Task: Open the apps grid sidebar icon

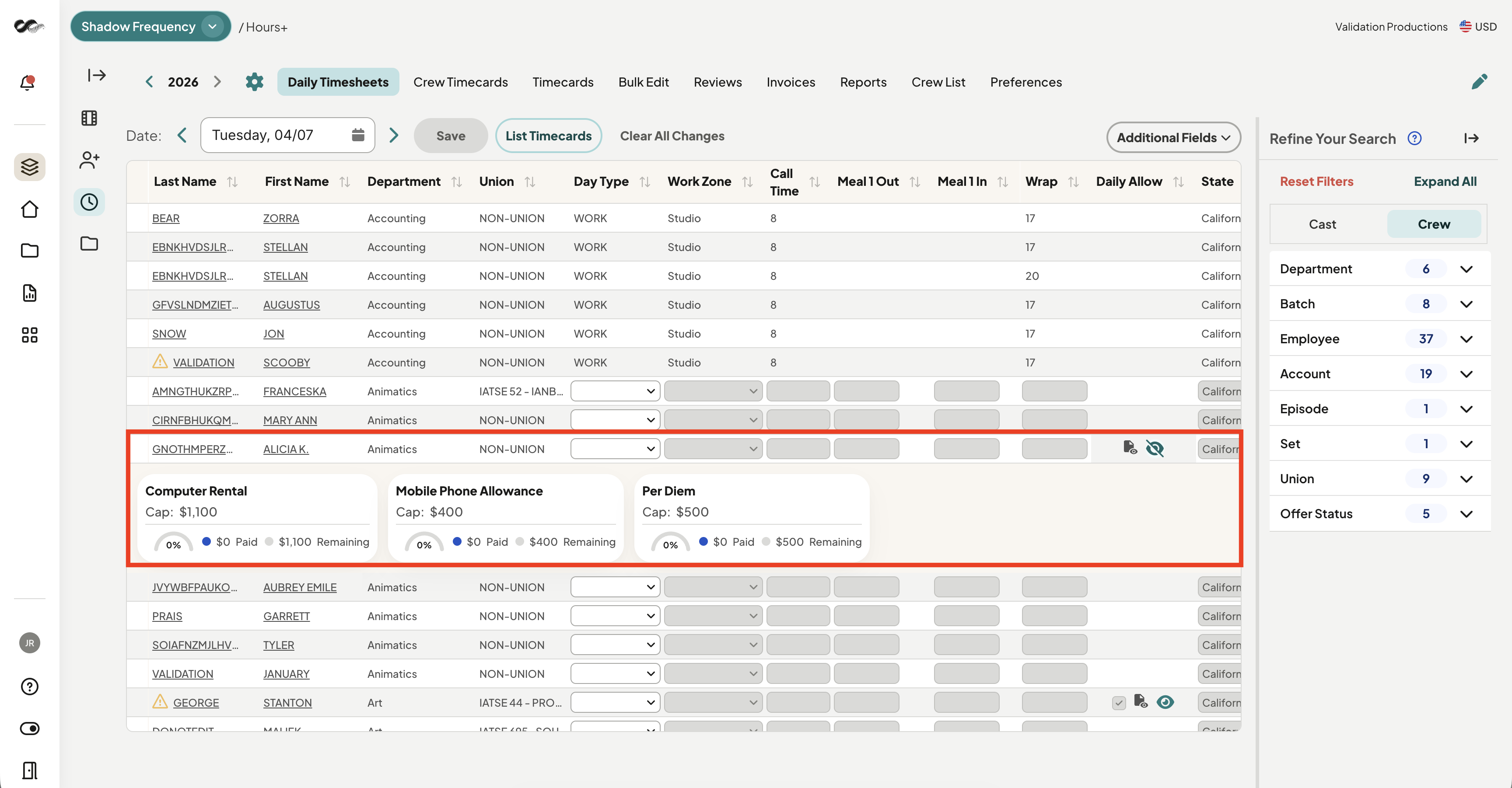Action: [29, 335]
